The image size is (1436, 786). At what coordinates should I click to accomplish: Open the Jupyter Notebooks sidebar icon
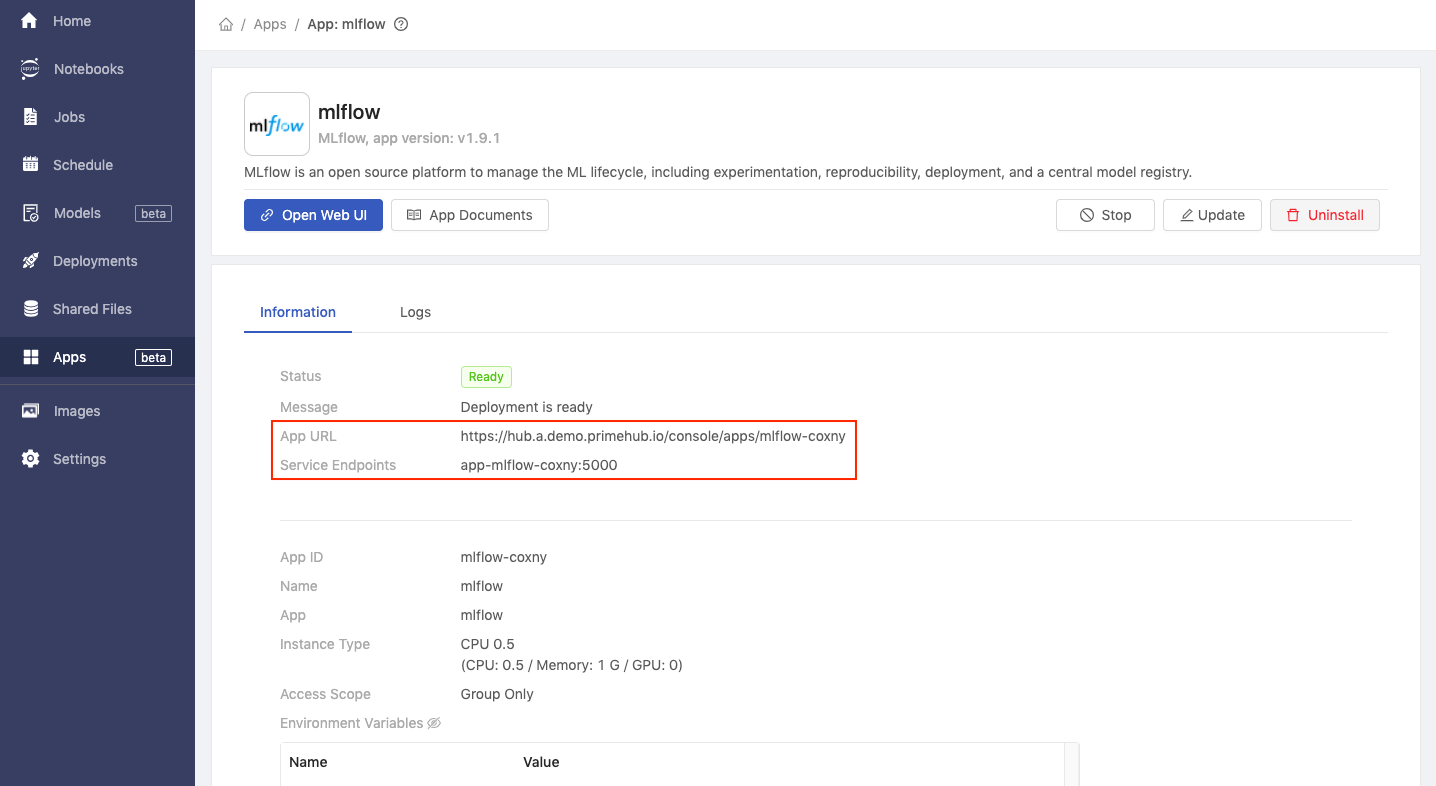pos(30,69)
